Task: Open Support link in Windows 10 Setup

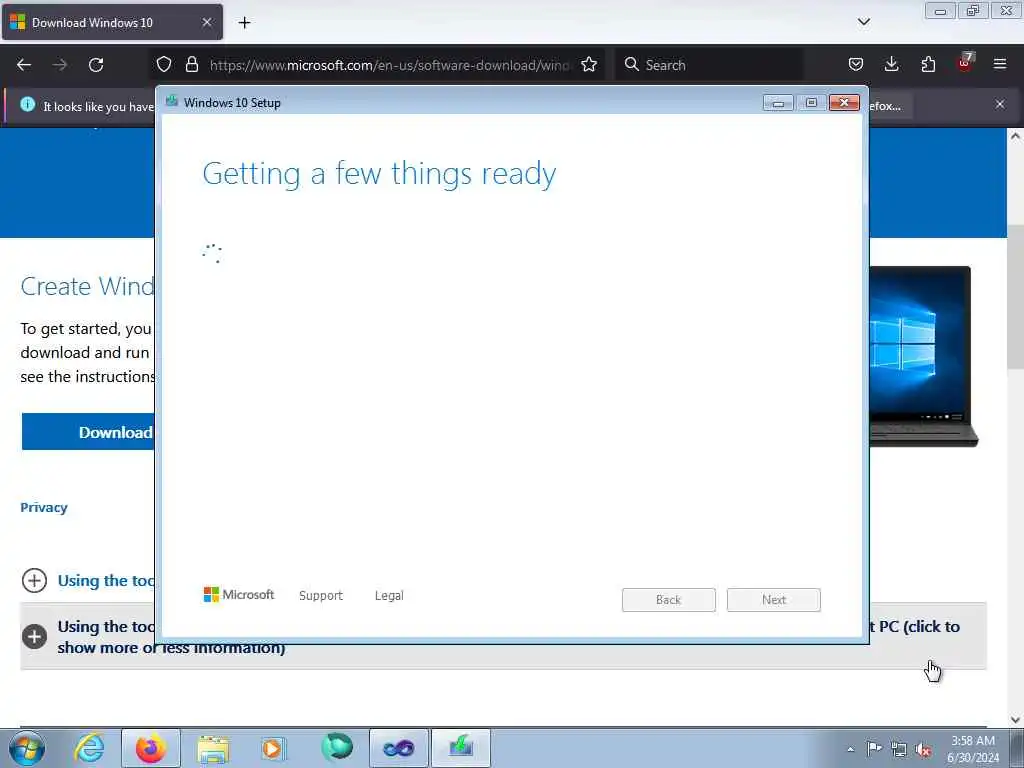Action: tap(321, 596)
